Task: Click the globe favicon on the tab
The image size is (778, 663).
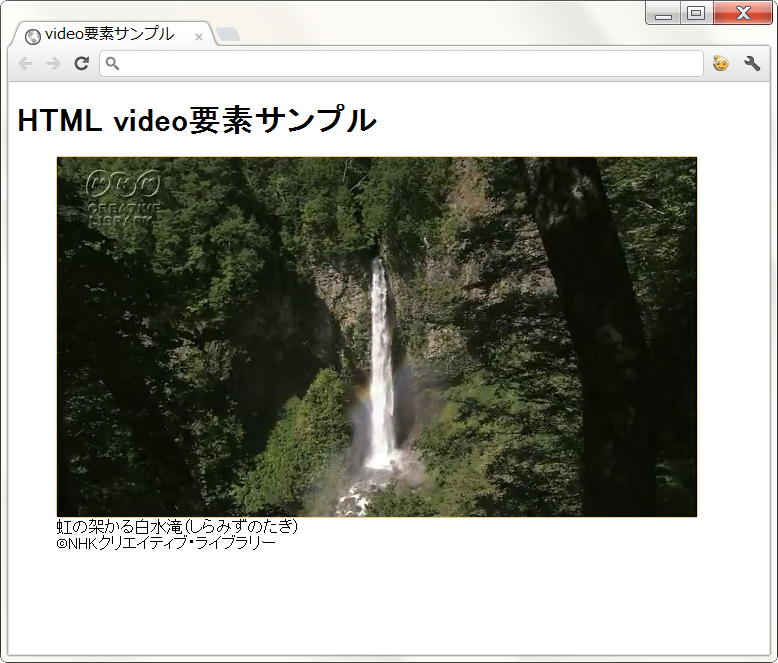Action: coord(33,37)
